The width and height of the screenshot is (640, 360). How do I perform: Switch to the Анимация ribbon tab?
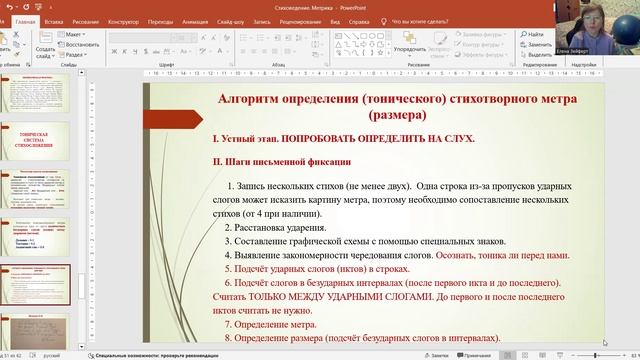195,22
